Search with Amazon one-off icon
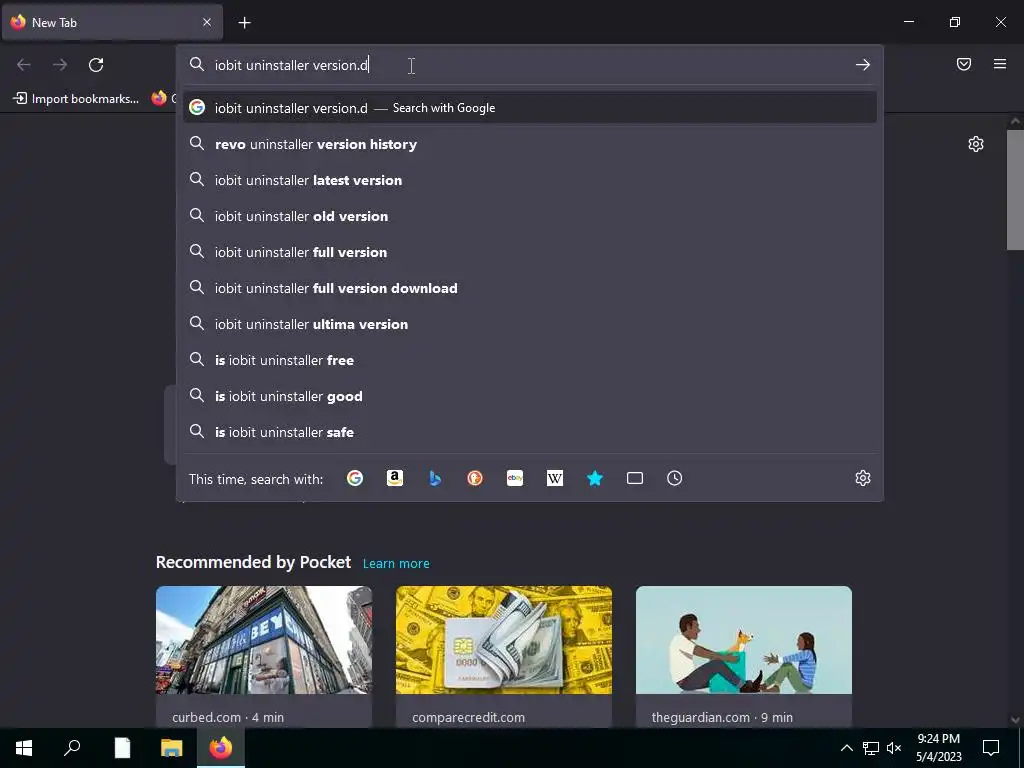The image size is (1024, 768). coord(394,479)
